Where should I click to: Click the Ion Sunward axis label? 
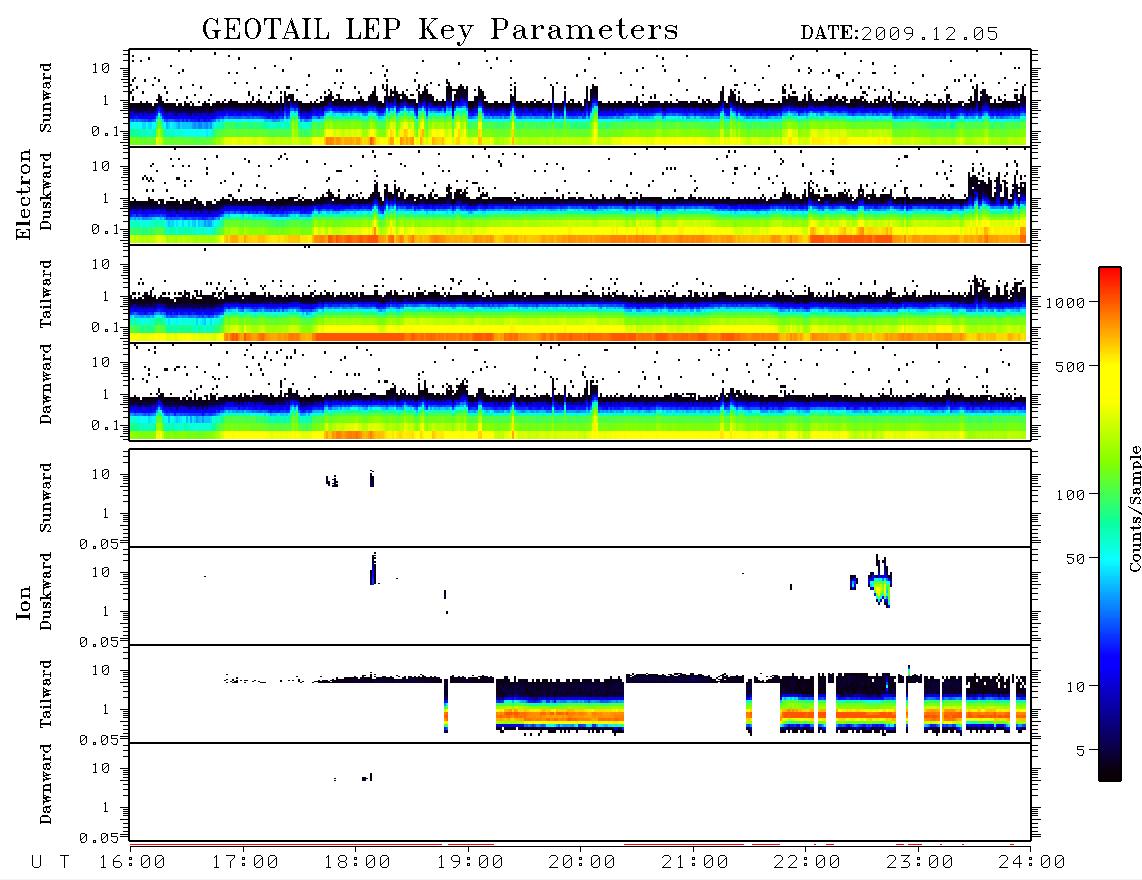pyautogui.click(x=46, y=498)
